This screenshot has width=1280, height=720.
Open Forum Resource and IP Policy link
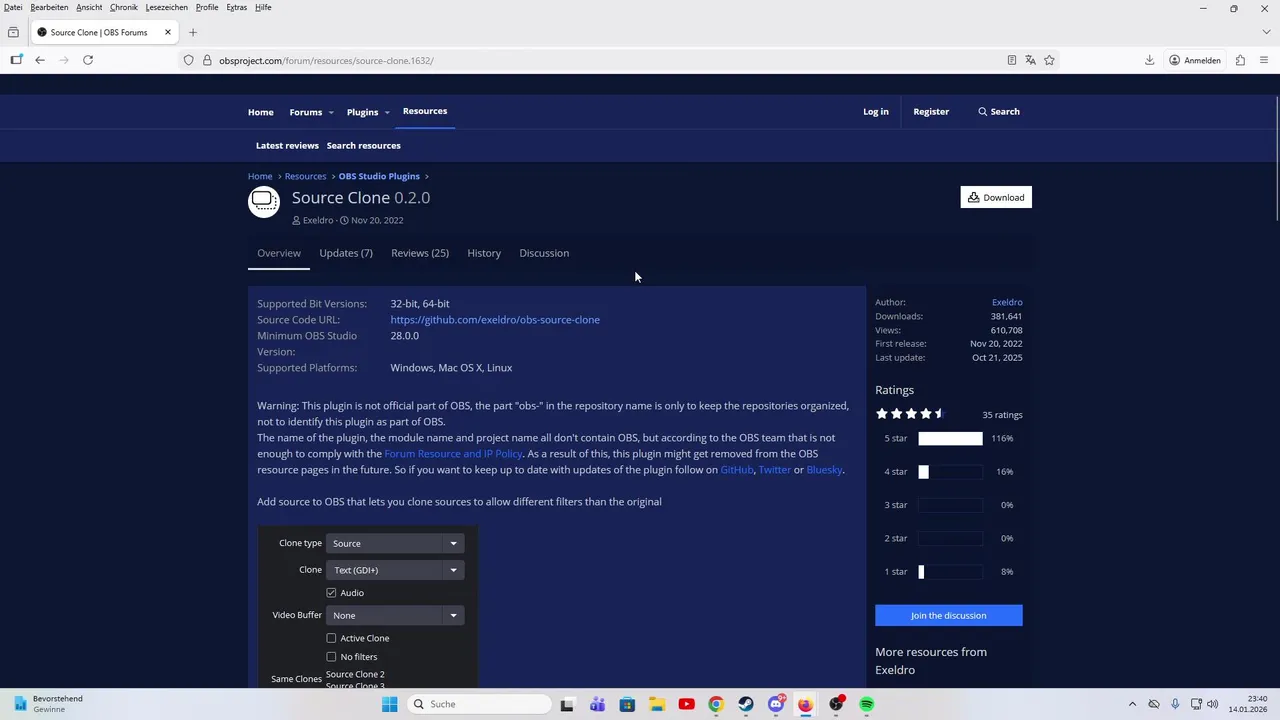tap(453, 454)
